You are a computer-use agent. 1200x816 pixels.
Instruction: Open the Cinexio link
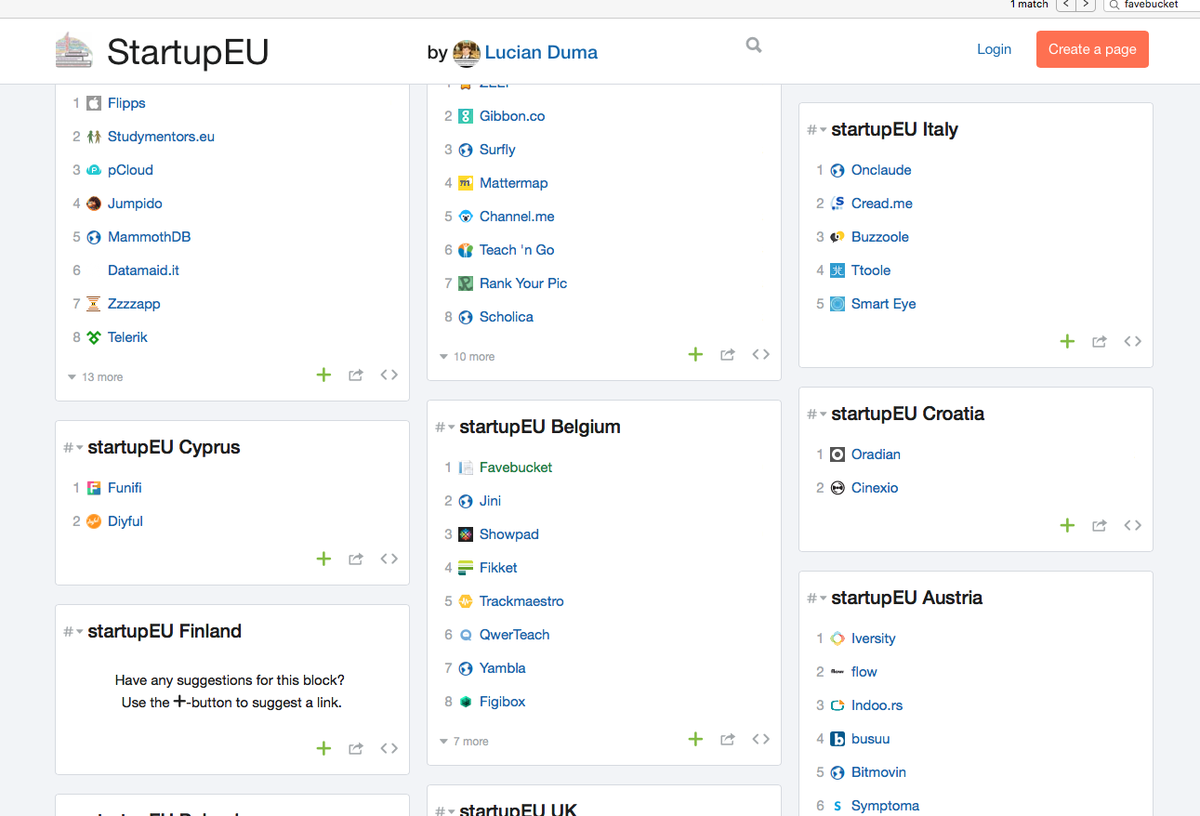point(875,488)
